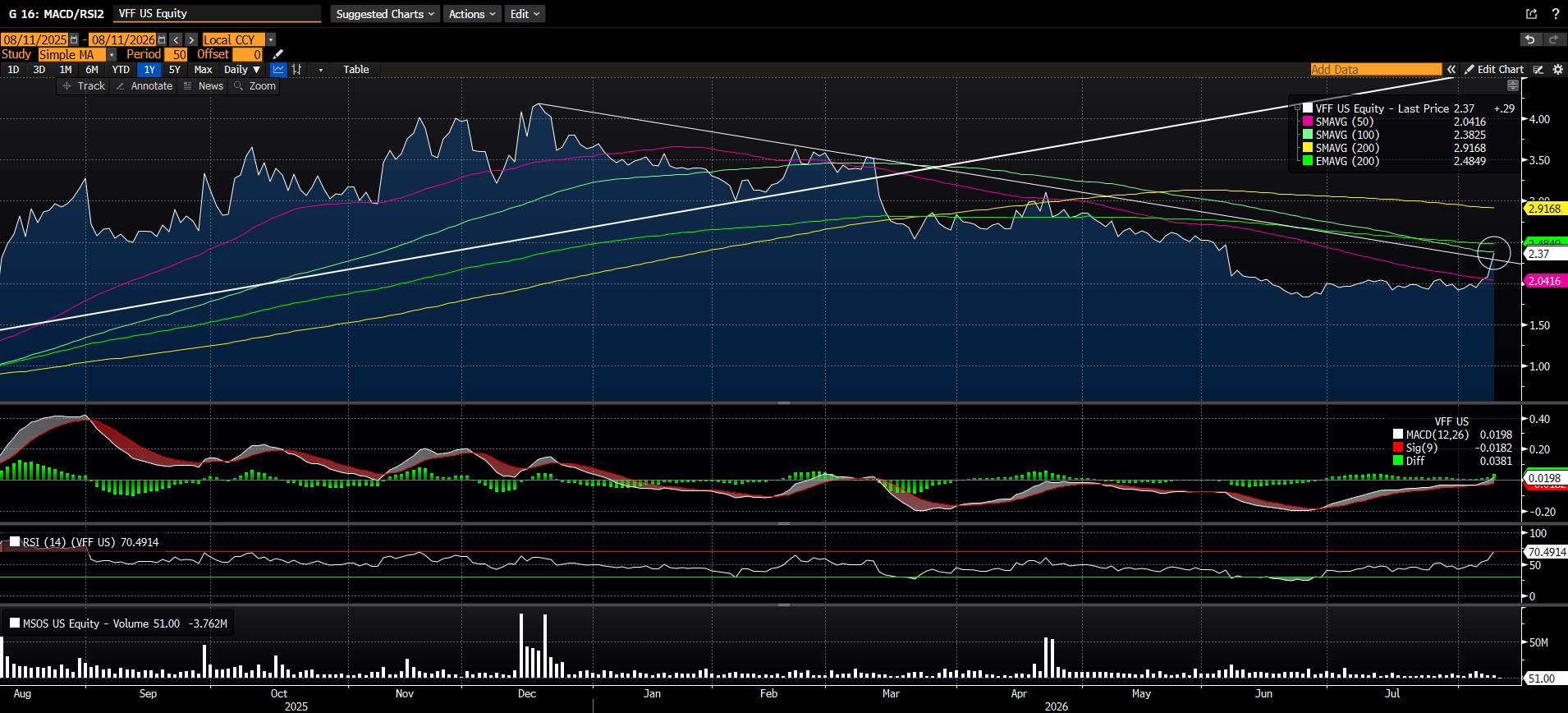Open the Suggested Charts menu
This screenshot has height=713, width=1568.
click(385, 14)
